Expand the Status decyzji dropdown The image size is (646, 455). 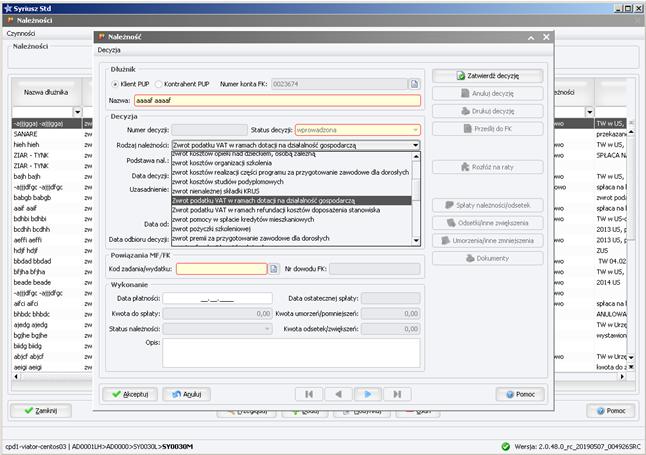pyautogui.click(x=415, y=130)
